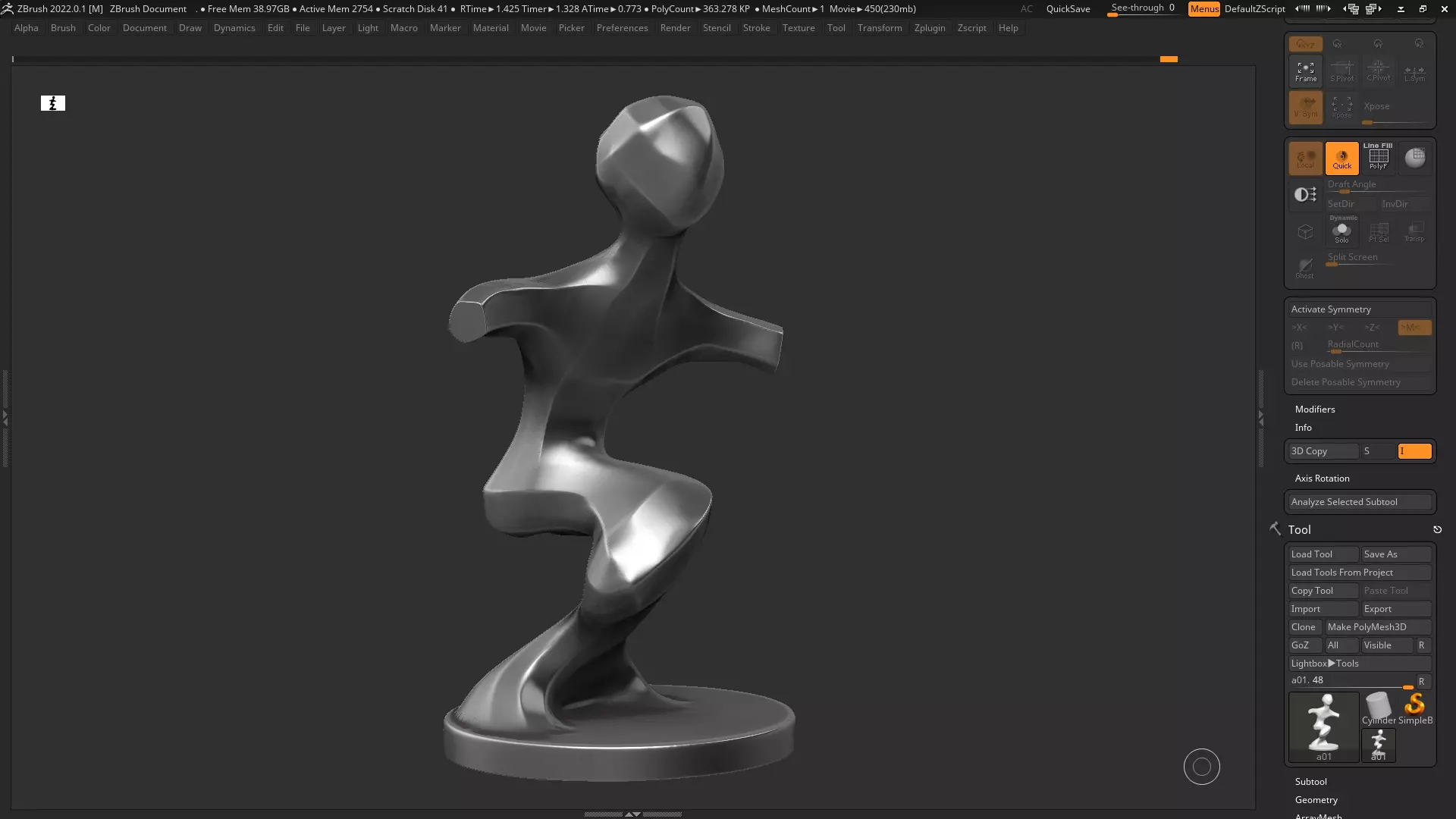Select the large a01 tool thumbnail
Viewport: 1456px width, 819px height.
coord(1324,726)
